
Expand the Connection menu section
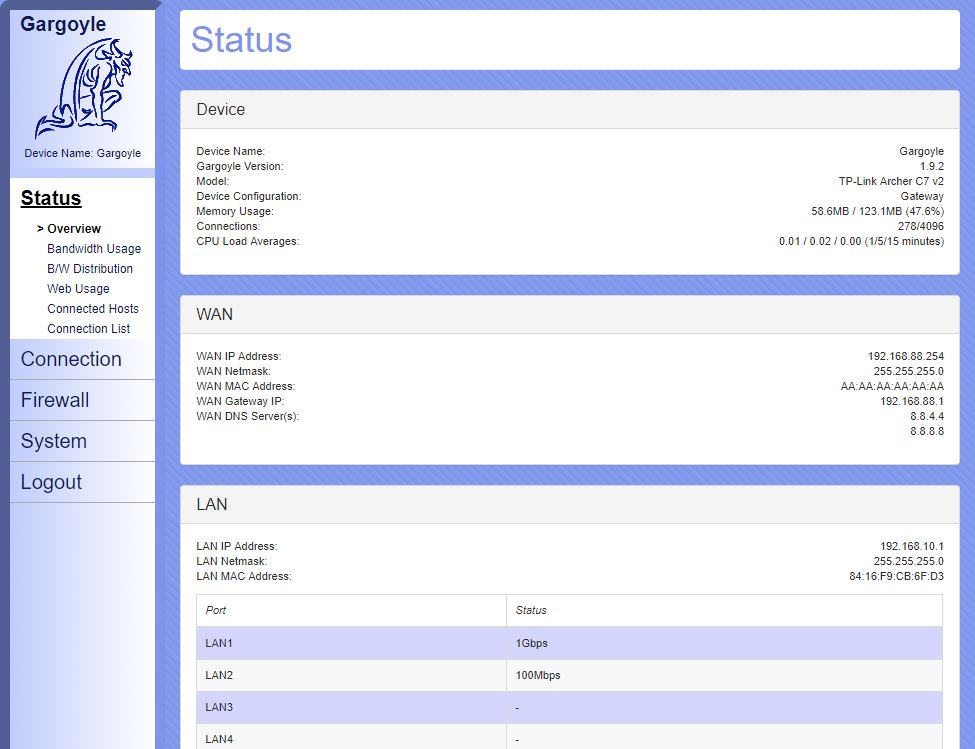pyautogui.click(x=71, y=359)
